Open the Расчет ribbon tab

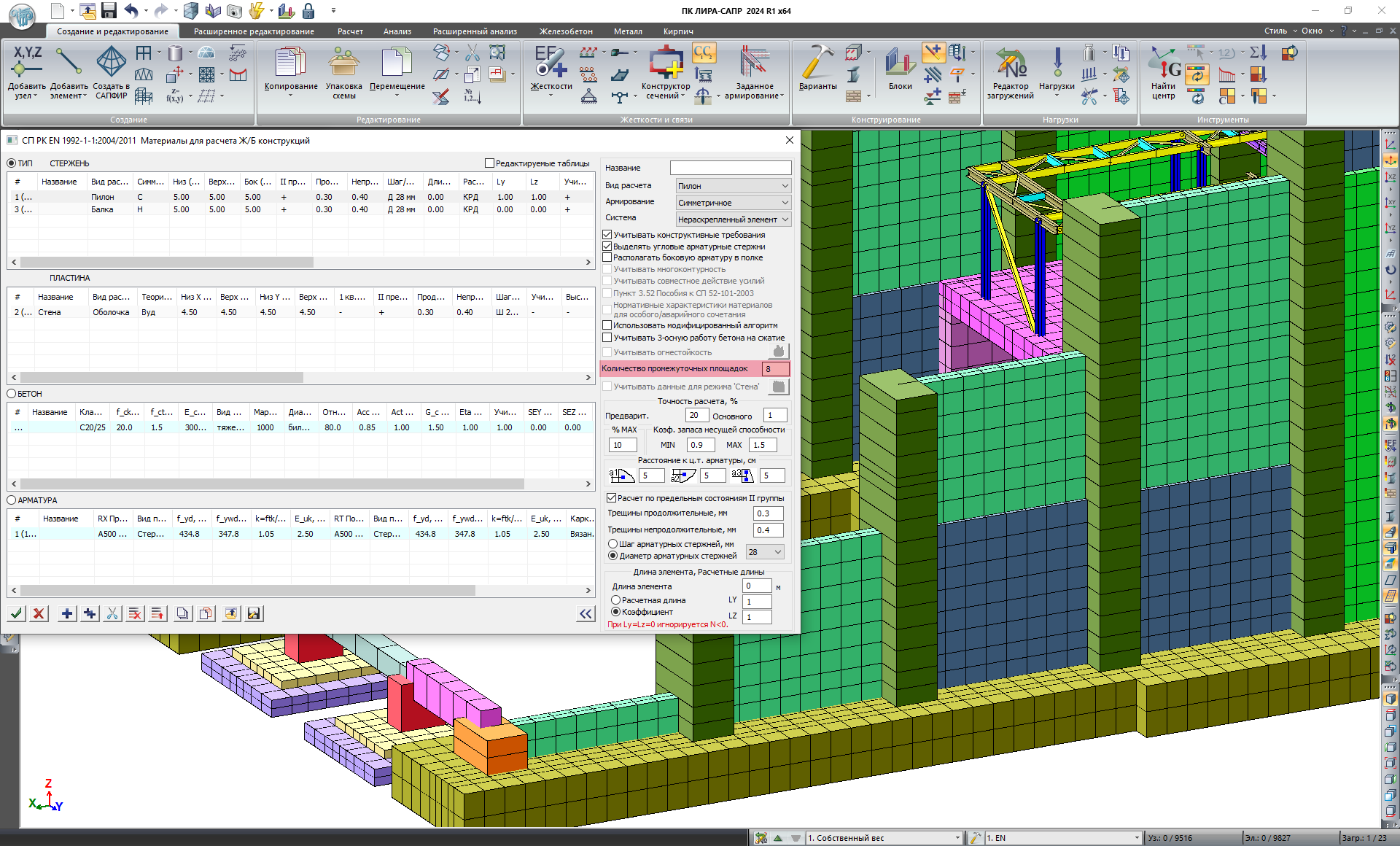point(350,31)
